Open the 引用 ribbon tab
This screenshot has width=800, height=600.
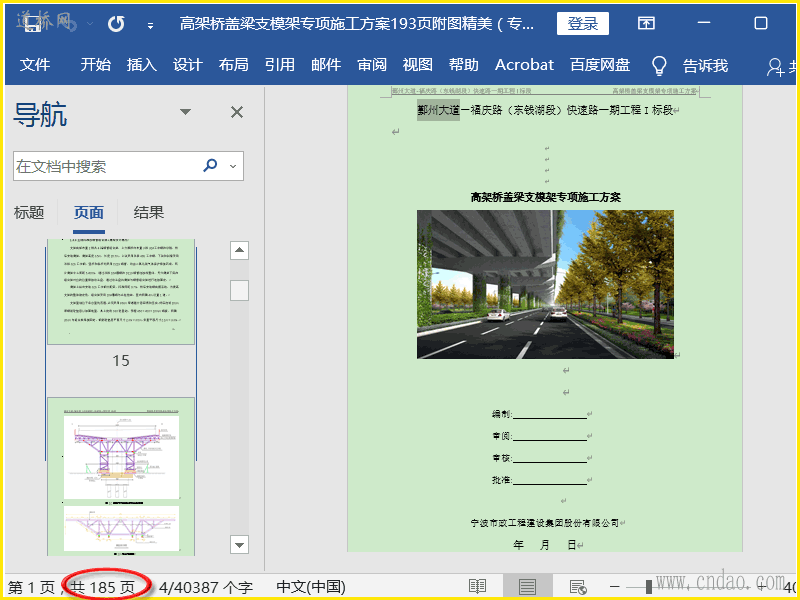click(280, 65)
